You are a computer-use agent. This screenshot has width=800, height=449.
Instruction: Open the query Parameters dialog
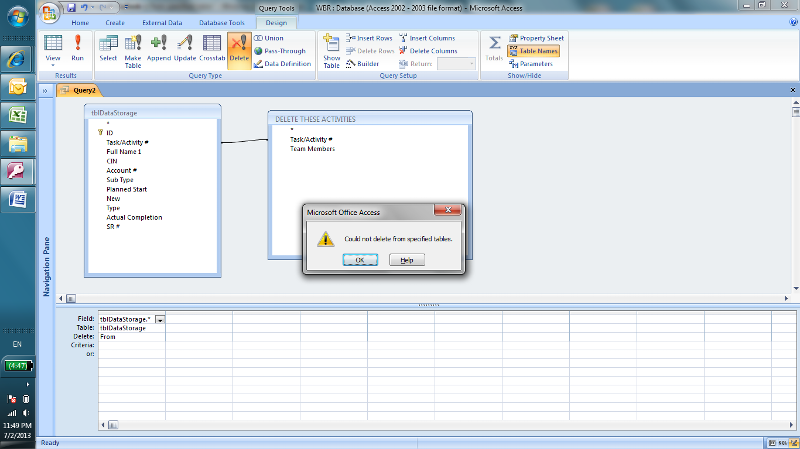click(531, 64)
